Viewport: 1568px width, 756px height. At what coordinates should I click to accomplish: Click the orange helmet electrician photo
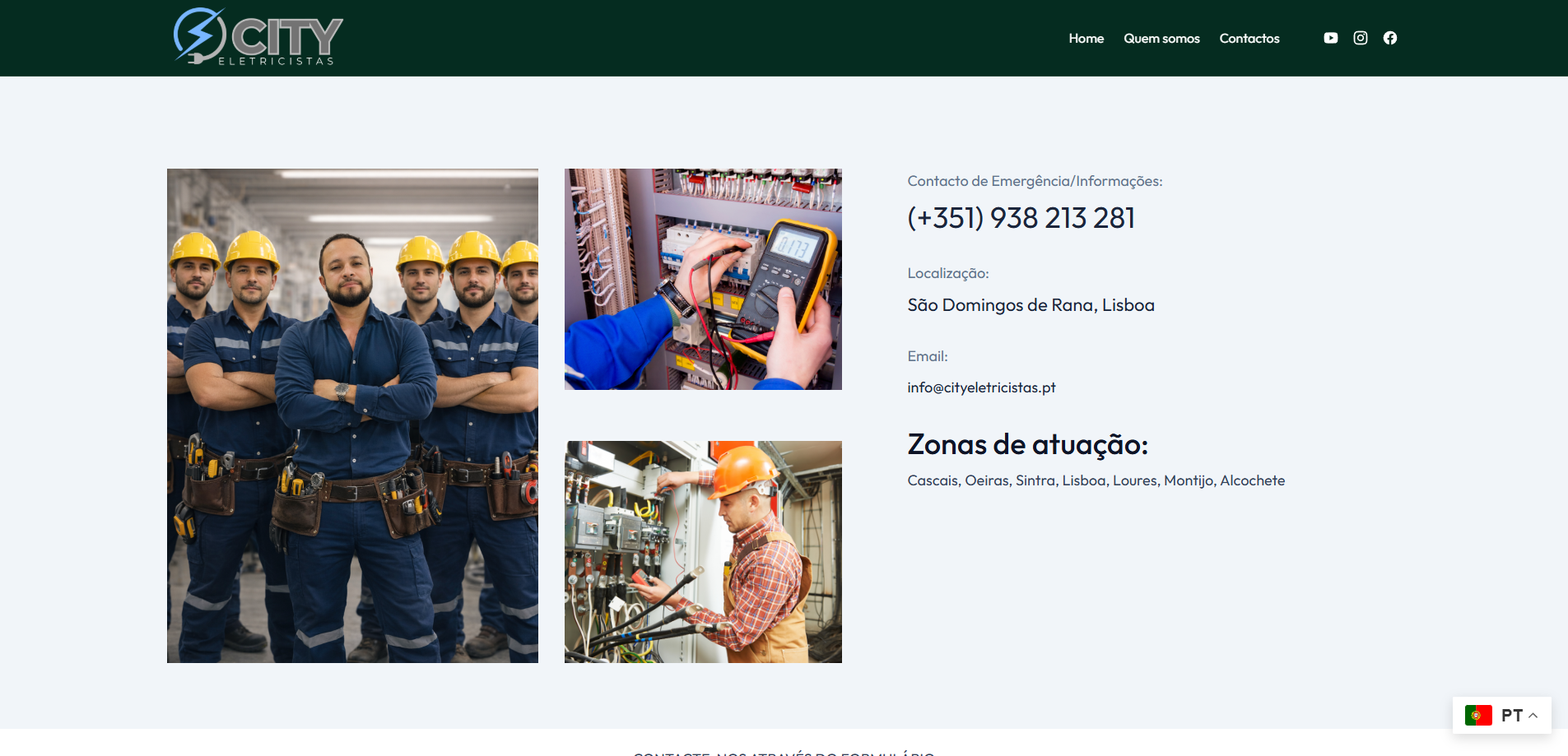[703, 552]
